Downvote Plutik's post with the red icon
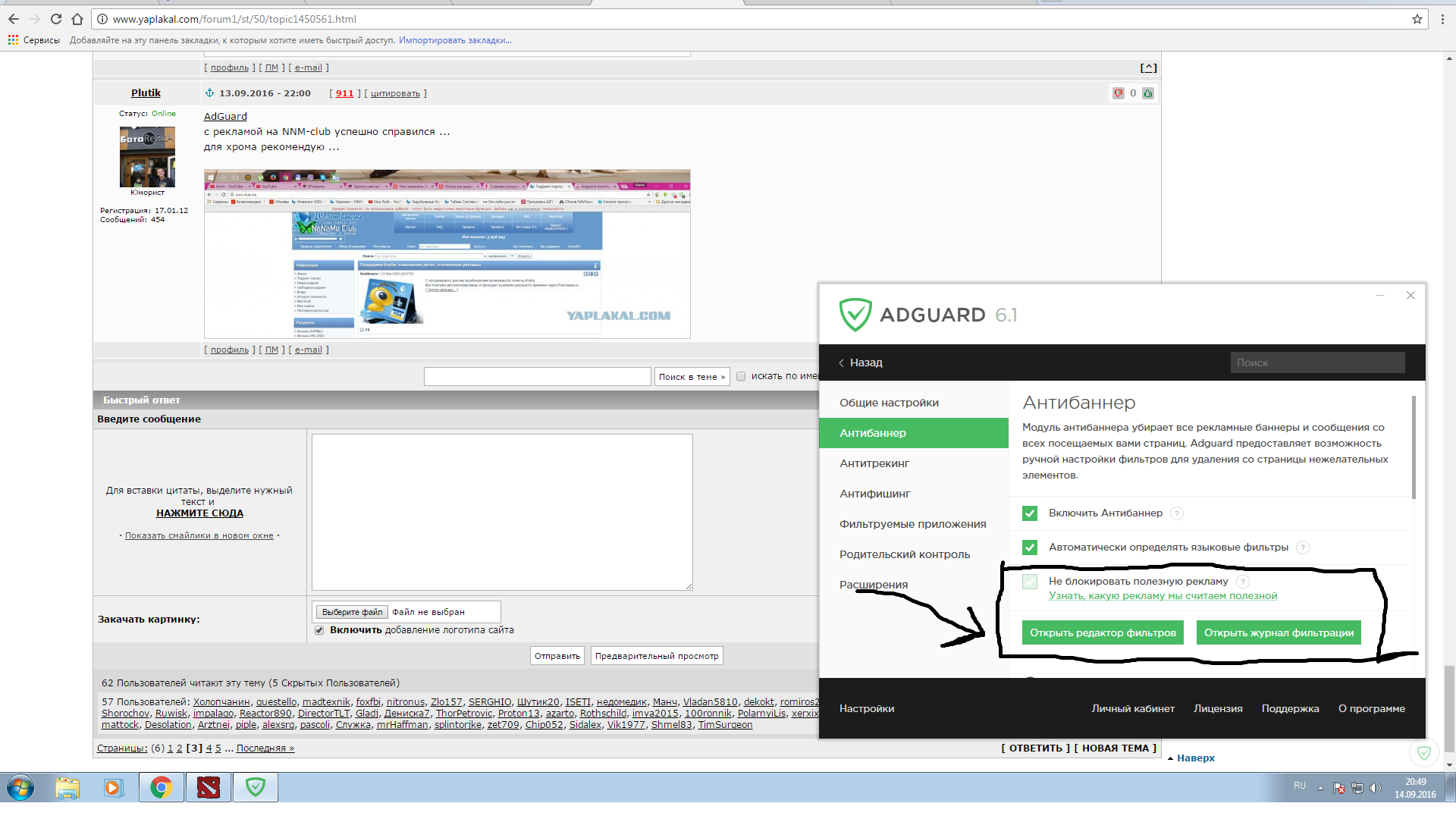 point(1118,93)
